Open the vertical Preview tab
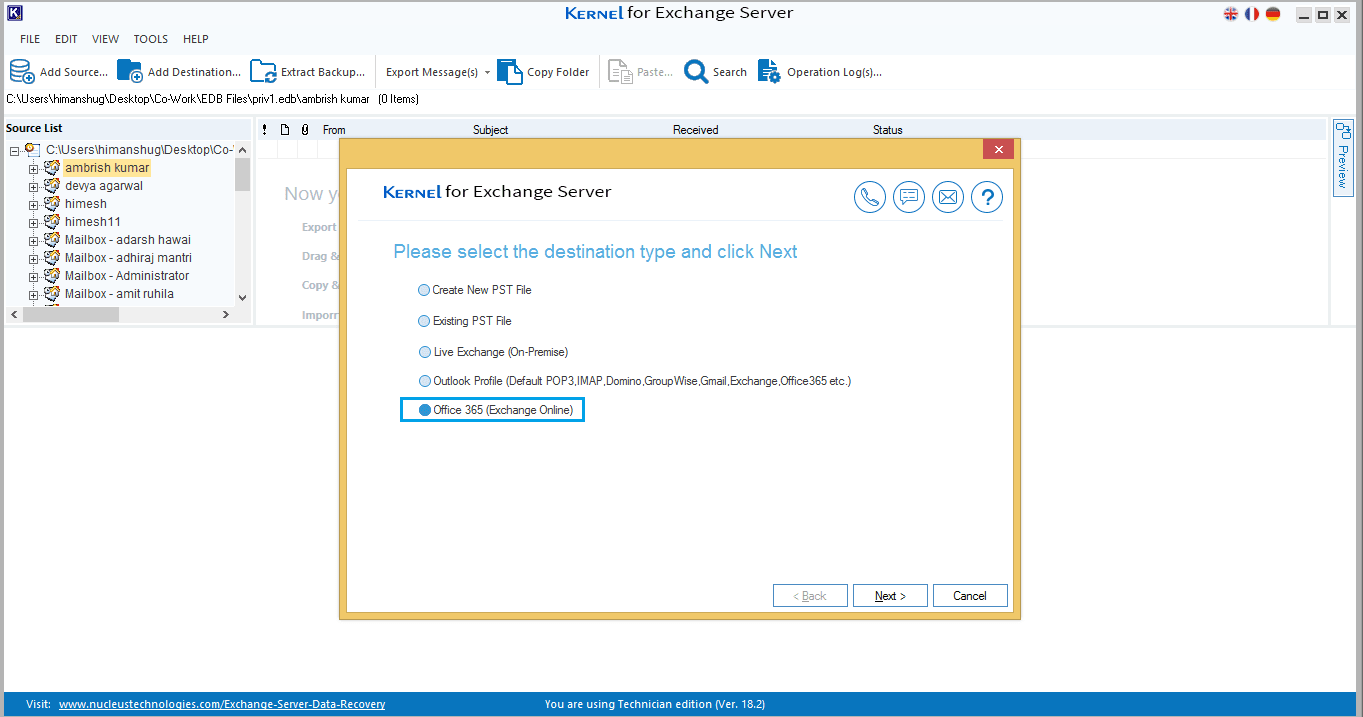The width and height of the screenshot is (1363, 717). point(1343,158)
